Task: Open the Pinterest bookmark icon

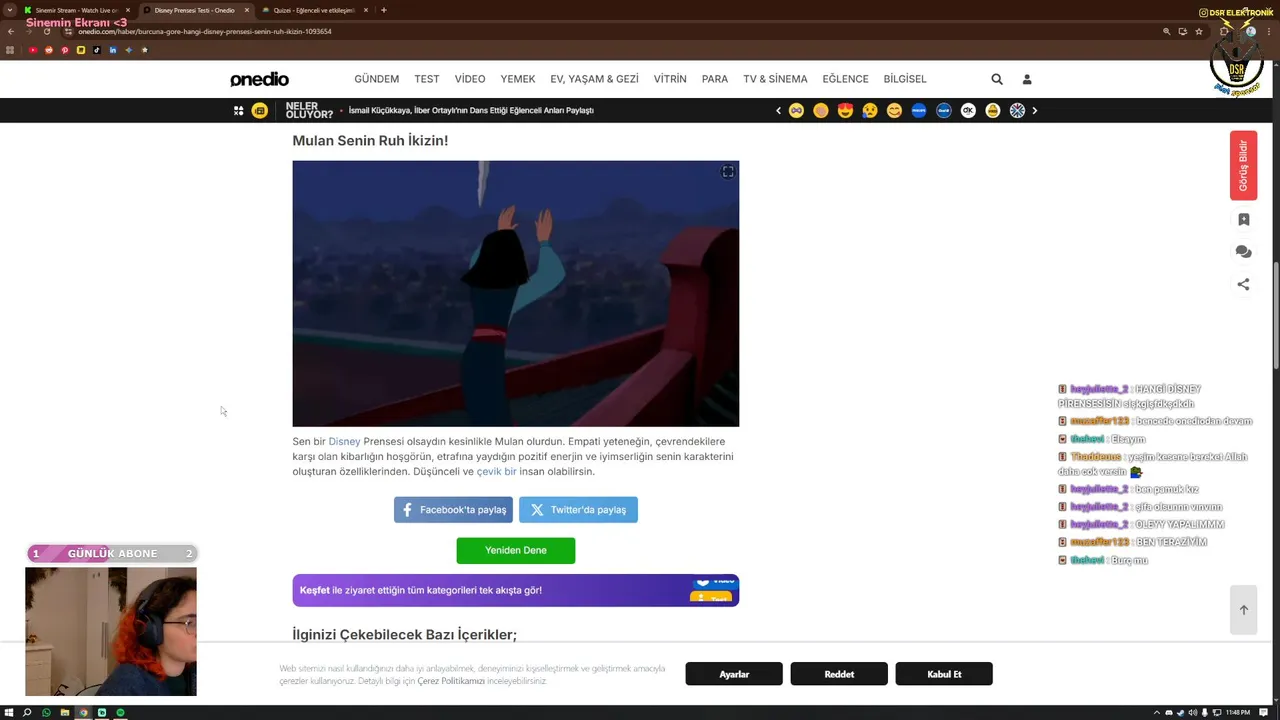Action: tap(65, 50)
